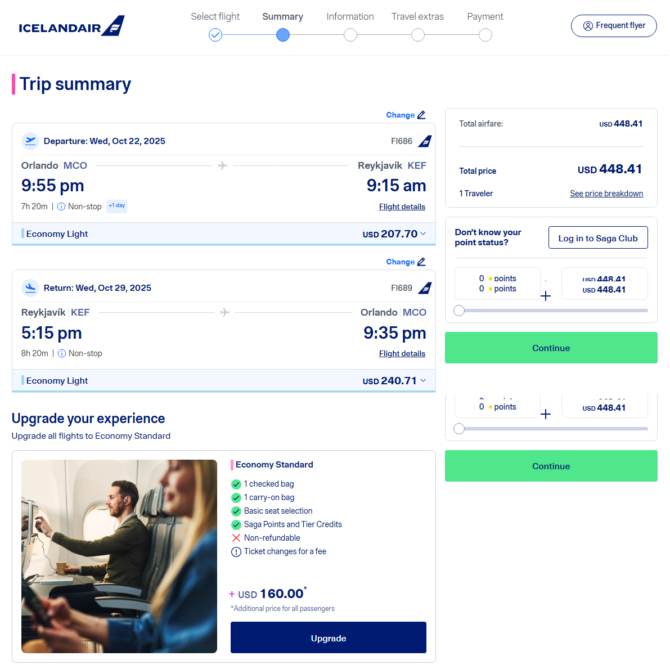Open See price breakdown
The image size is (670, 665).
click(x=606, y=194)
